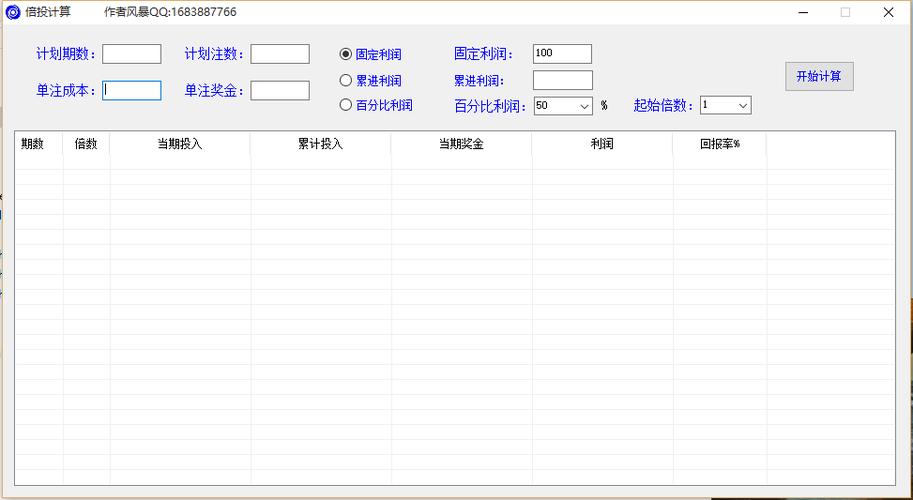Click the empty 累进利润 input field

(x=562, y=80)
